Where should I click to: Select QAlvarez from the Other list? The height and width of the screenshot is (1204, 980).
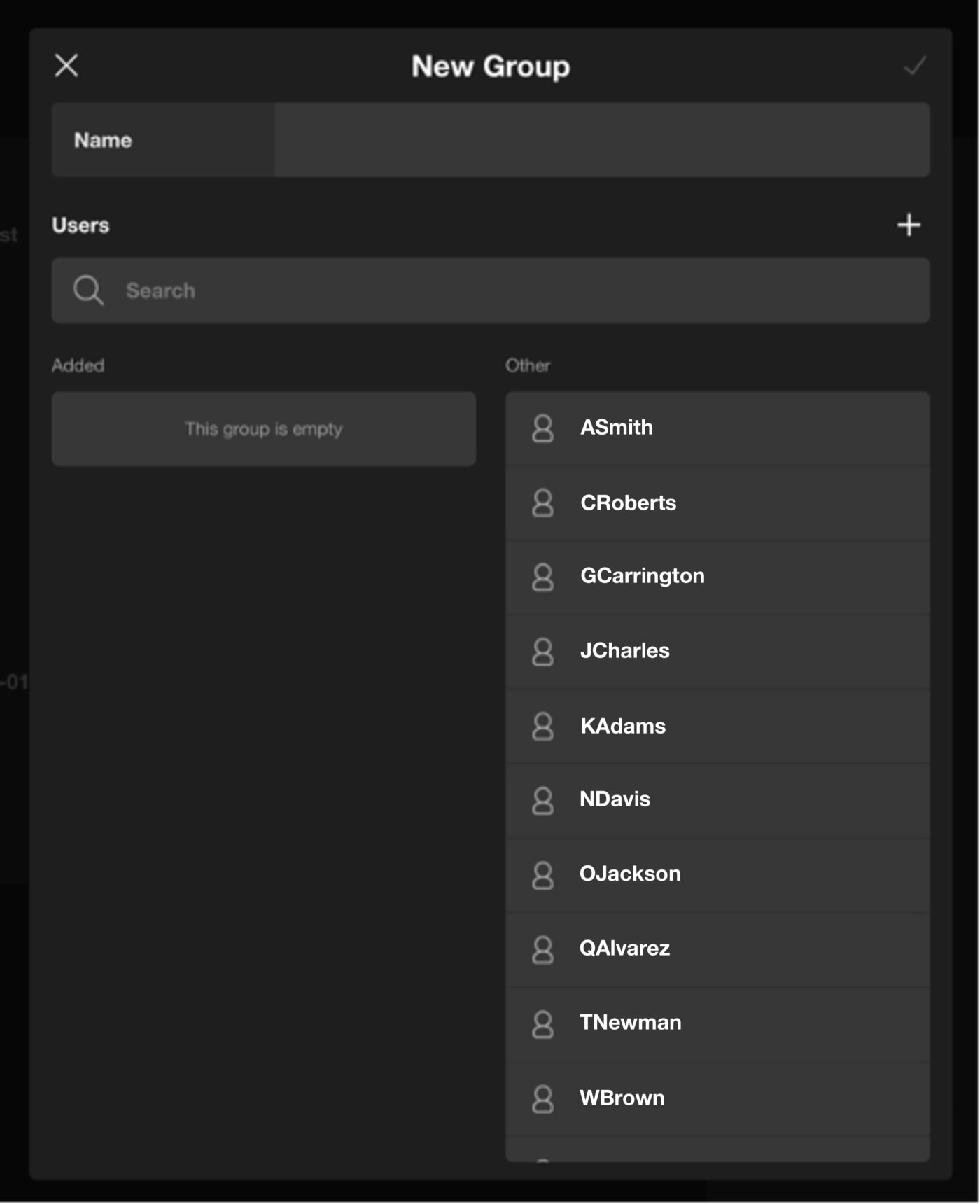[x=717, y=948]
